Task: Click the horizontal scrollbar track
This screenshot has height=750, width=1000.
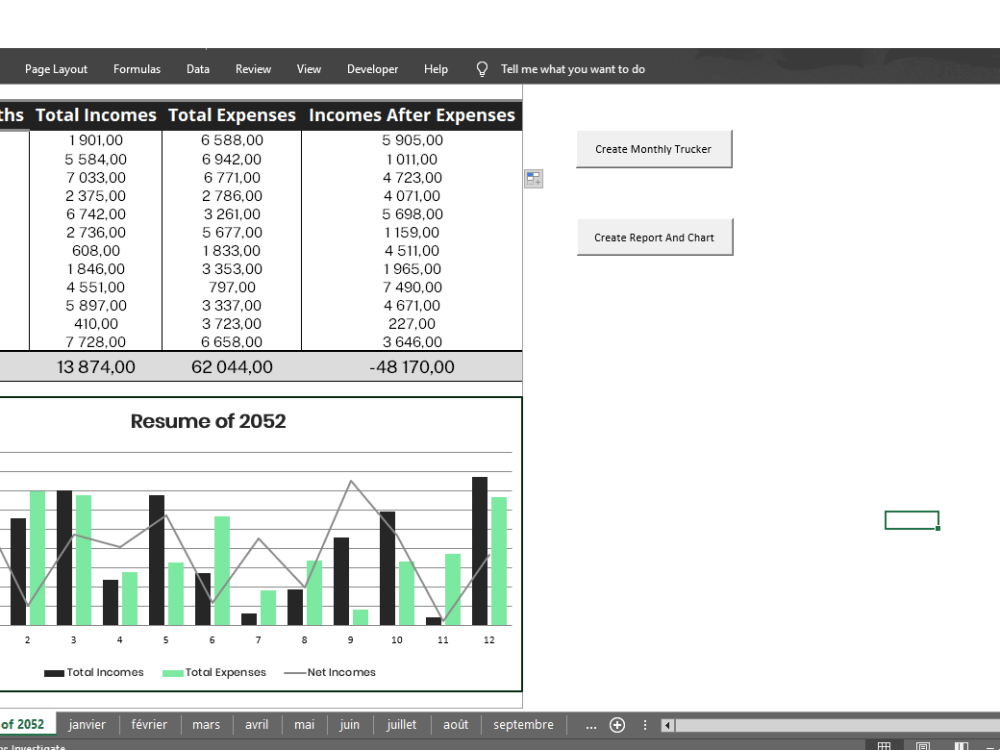Action: (x=837, y=725)
